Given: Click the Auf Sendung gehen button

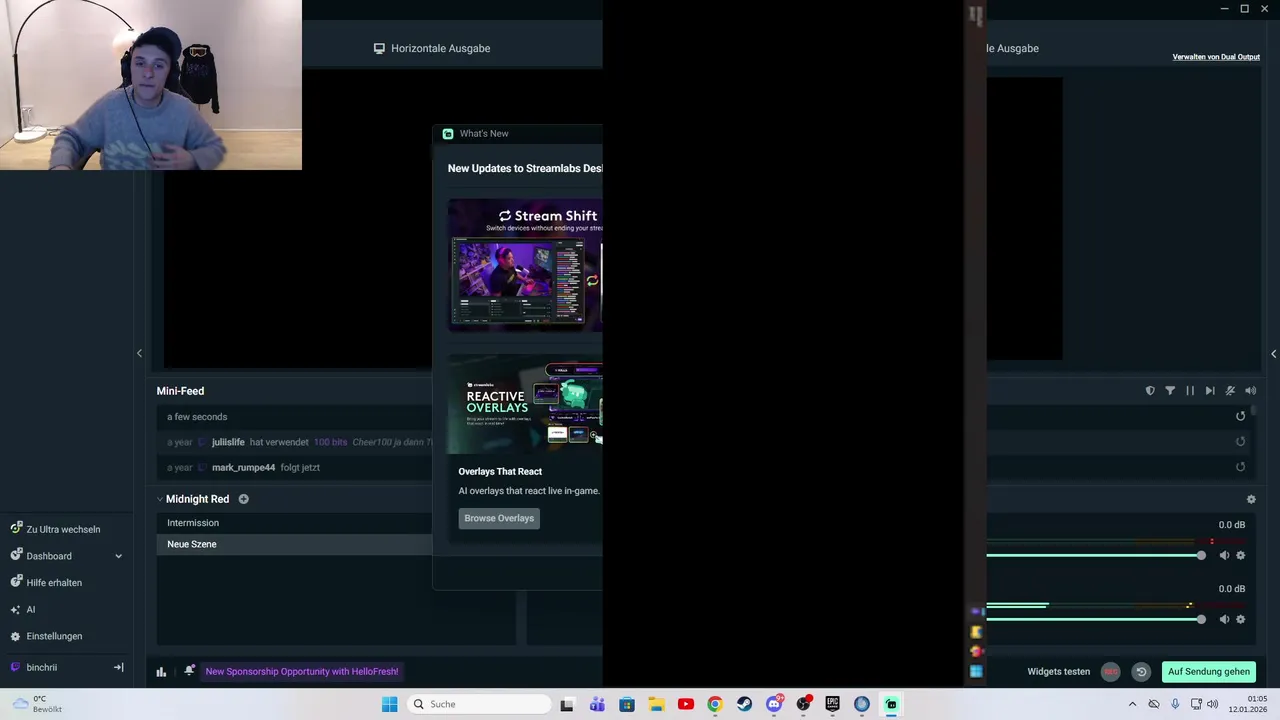Looking at the screenshot, I should [x=1208, y=672].
